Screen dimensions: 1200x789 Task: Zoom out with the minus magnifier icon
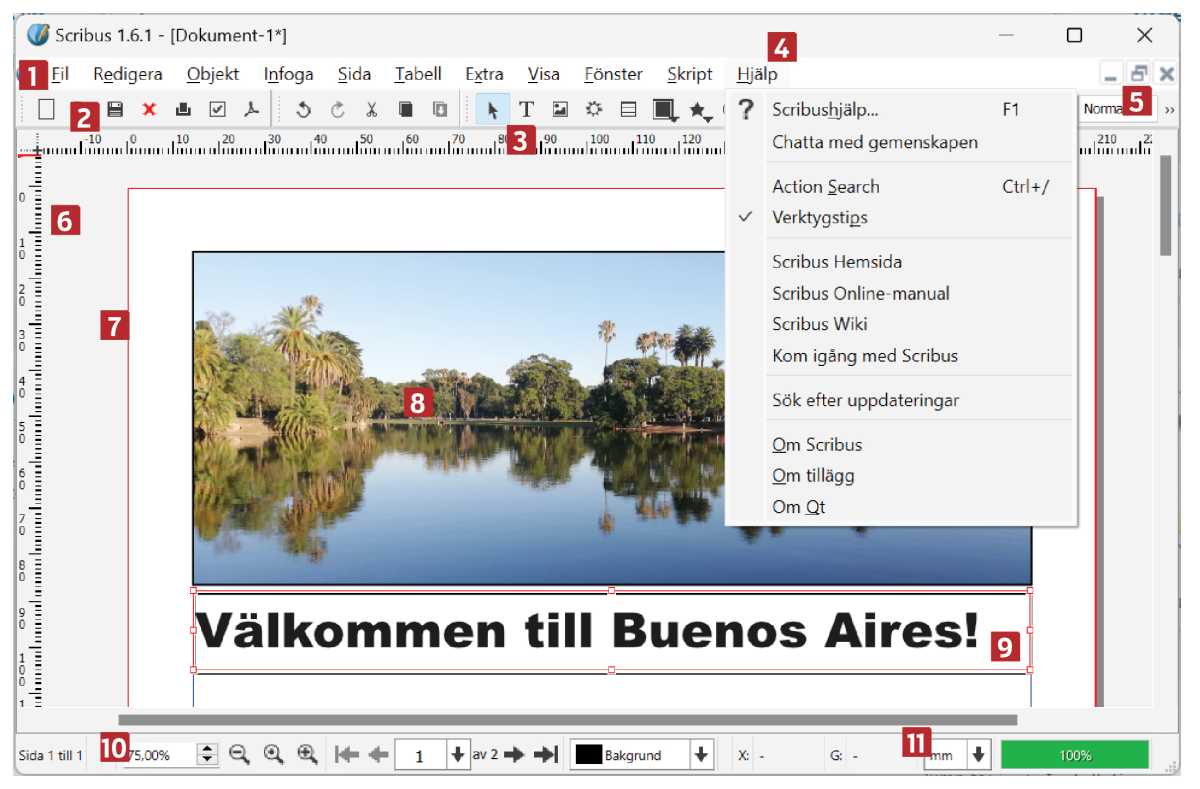239,755
